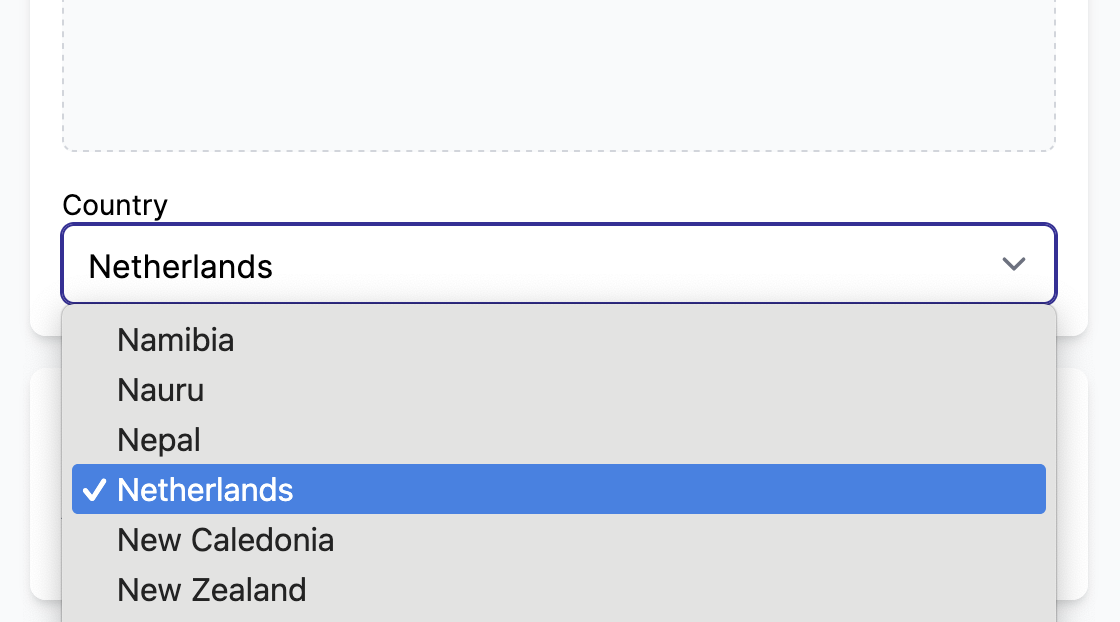1120x622 pixels.
Task: Click the checkmark beside Netherlands
Action: point(94,490)
